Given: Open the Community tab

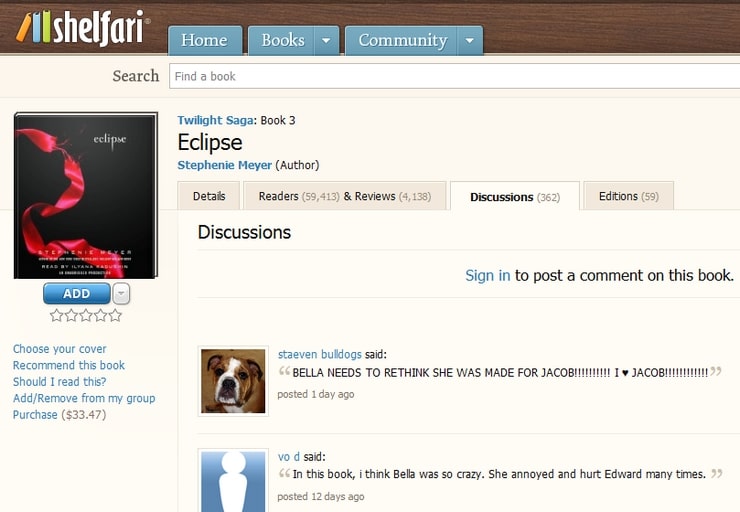Looking at the screenshot, I should click(401, 41).
